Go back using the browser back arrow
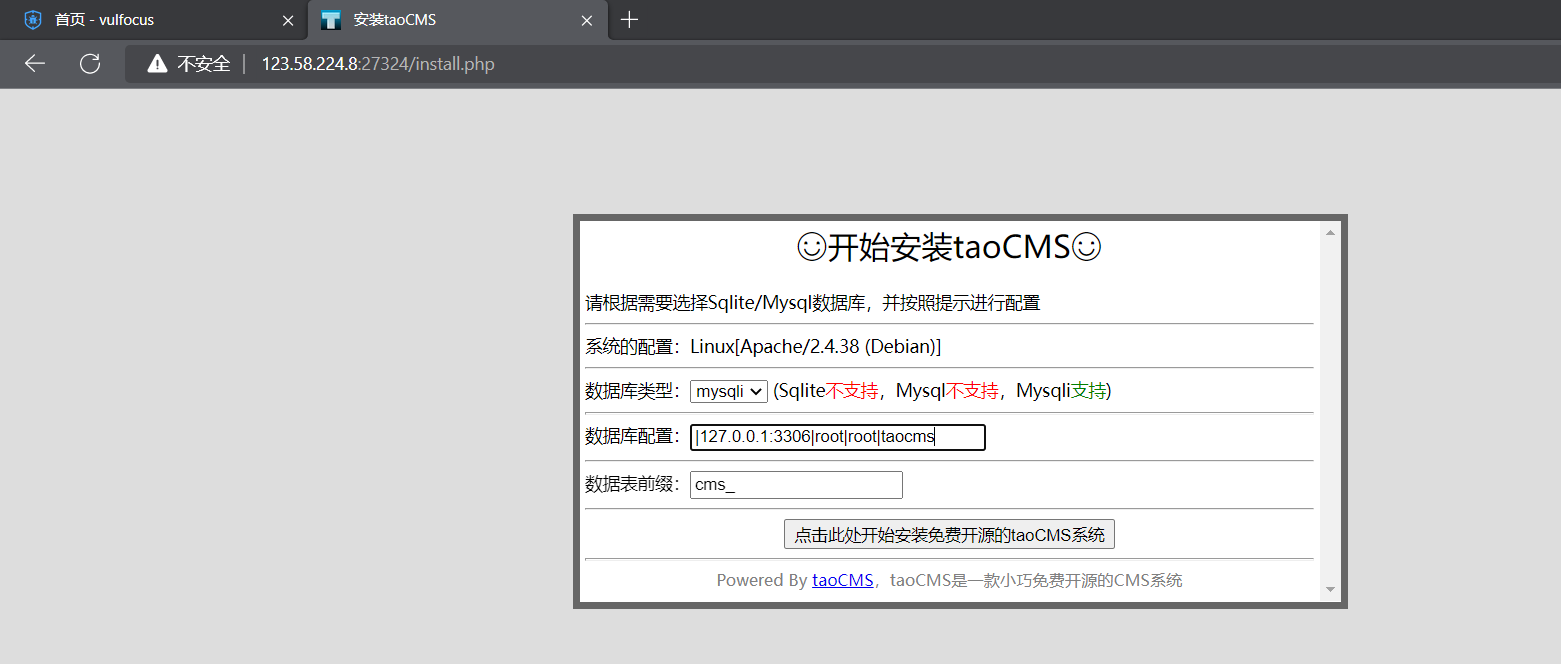Image resolution: width=1561 pixels, height=664 pixels. point(35,64)
